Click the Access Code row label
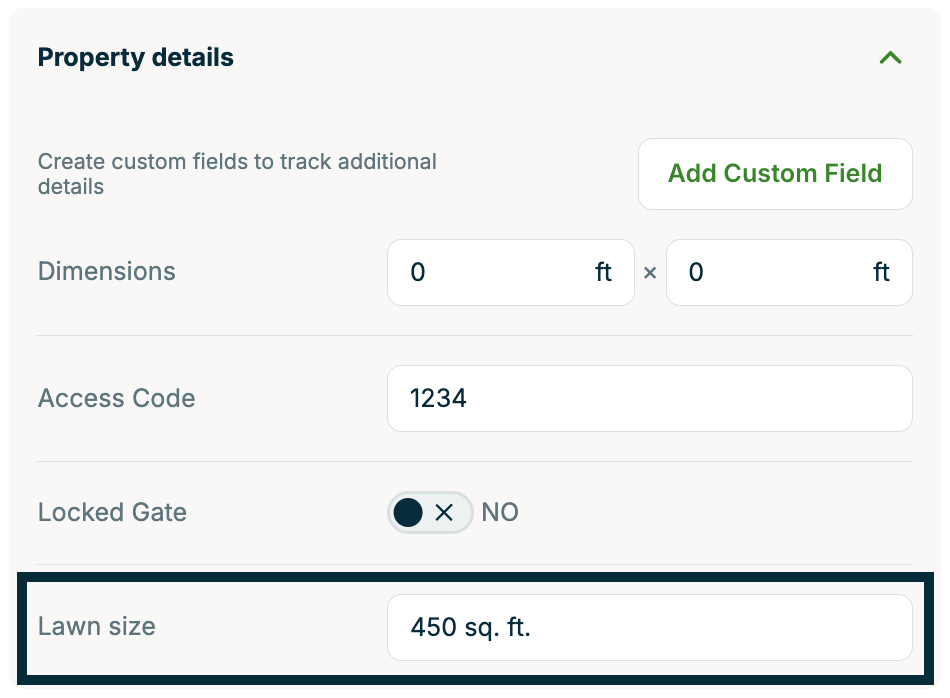The height and width of the screenshot is (698, 950). click(116, 398)
